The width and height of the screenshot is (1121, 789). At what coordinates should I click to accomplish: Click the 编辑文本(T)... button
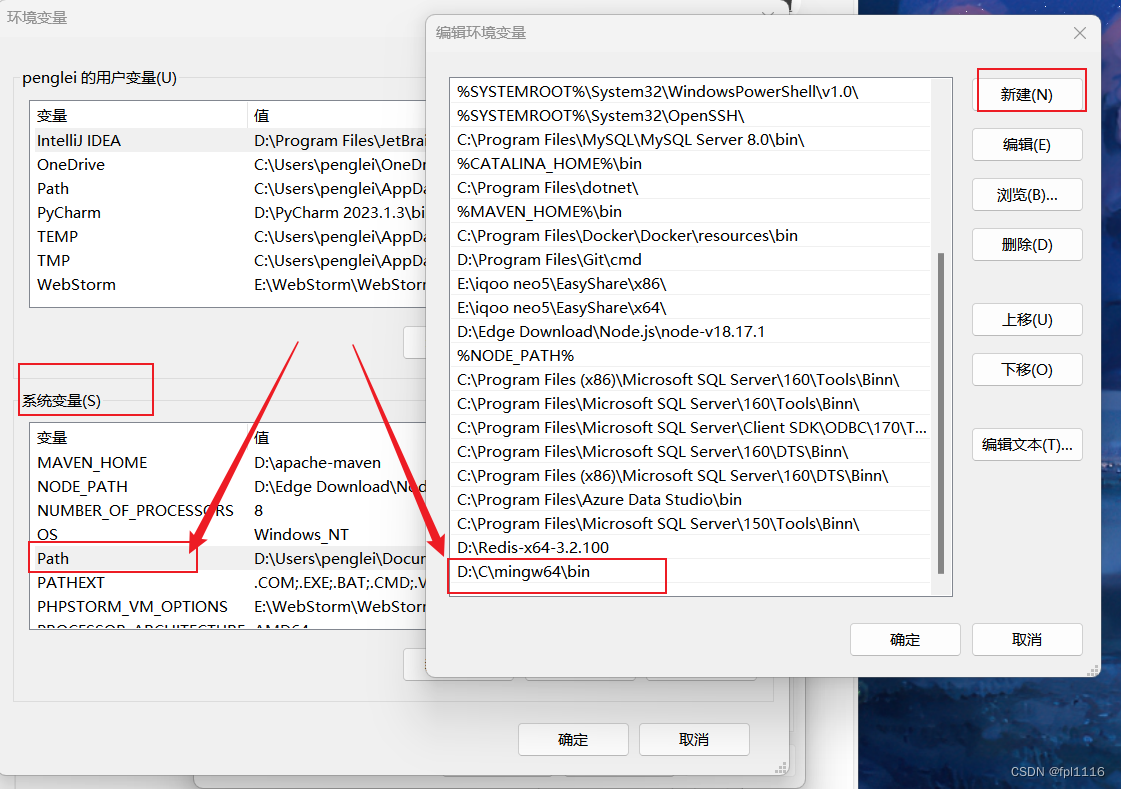click(x=1027, y=445)
